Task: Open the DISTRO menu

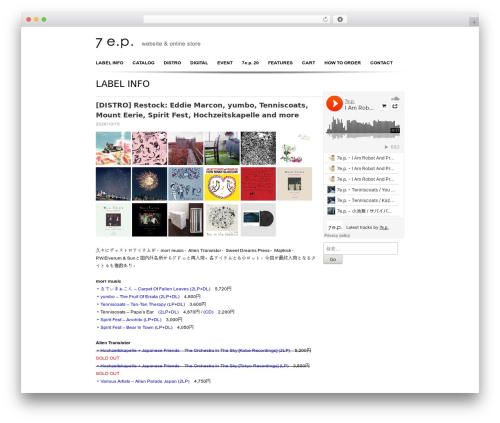Action: [172, 63]
